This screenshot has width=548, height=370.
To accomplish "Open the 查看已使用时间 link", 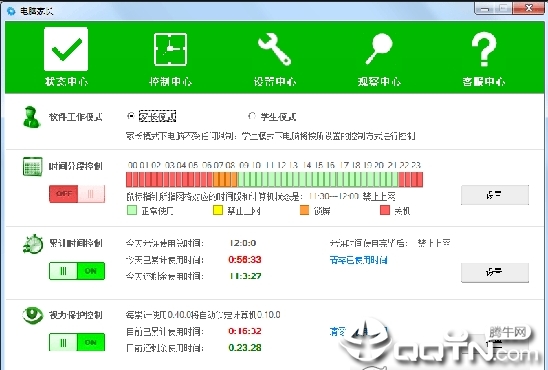I will [359, 260].
